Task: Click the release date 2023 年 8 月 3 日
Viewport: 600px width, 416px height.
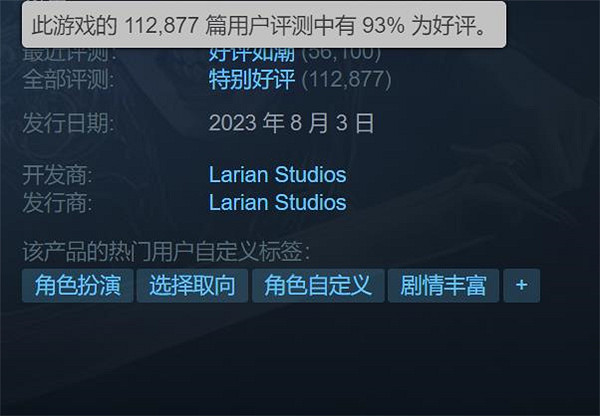Action: [291, 123]
